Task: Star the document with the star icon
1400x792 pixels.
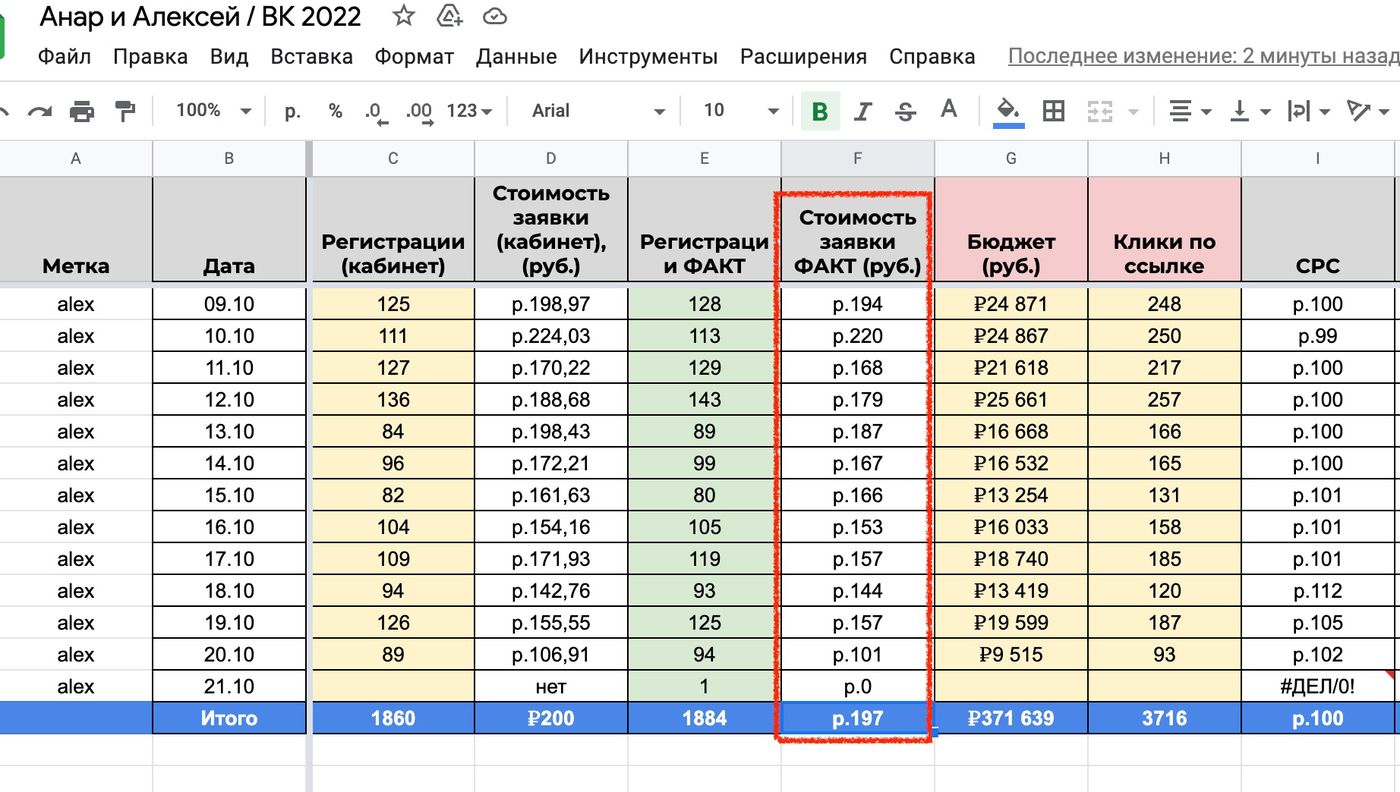Action: click(403, 15)
